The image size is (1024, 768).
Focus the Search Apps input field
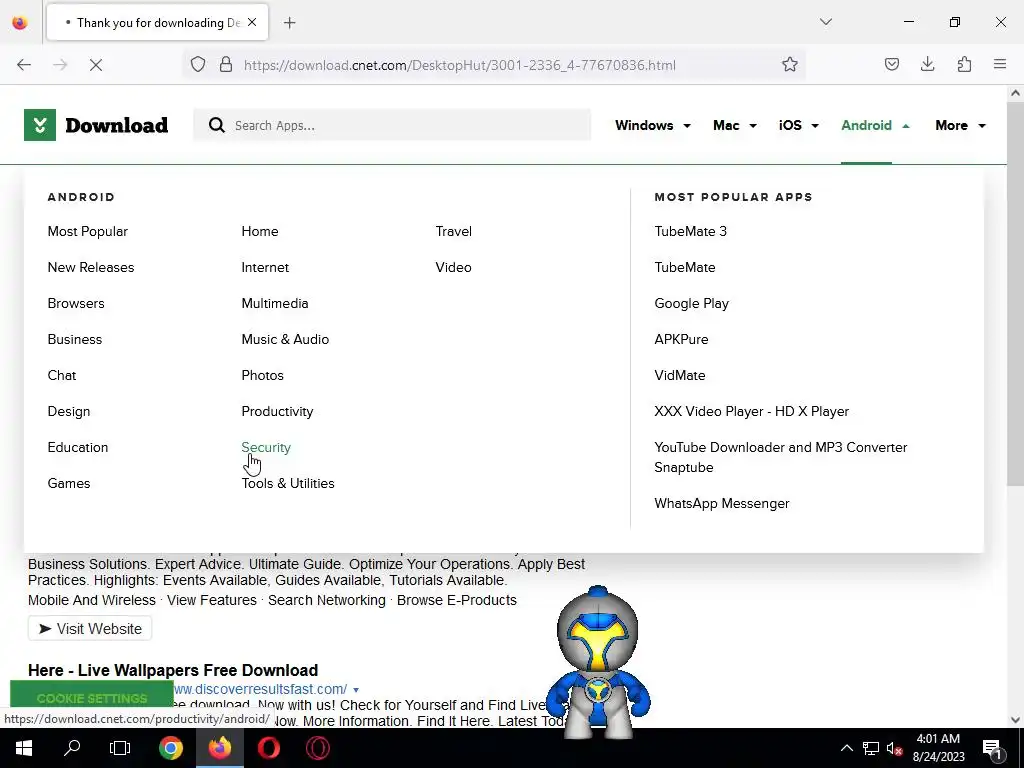[x=392, y=125]
